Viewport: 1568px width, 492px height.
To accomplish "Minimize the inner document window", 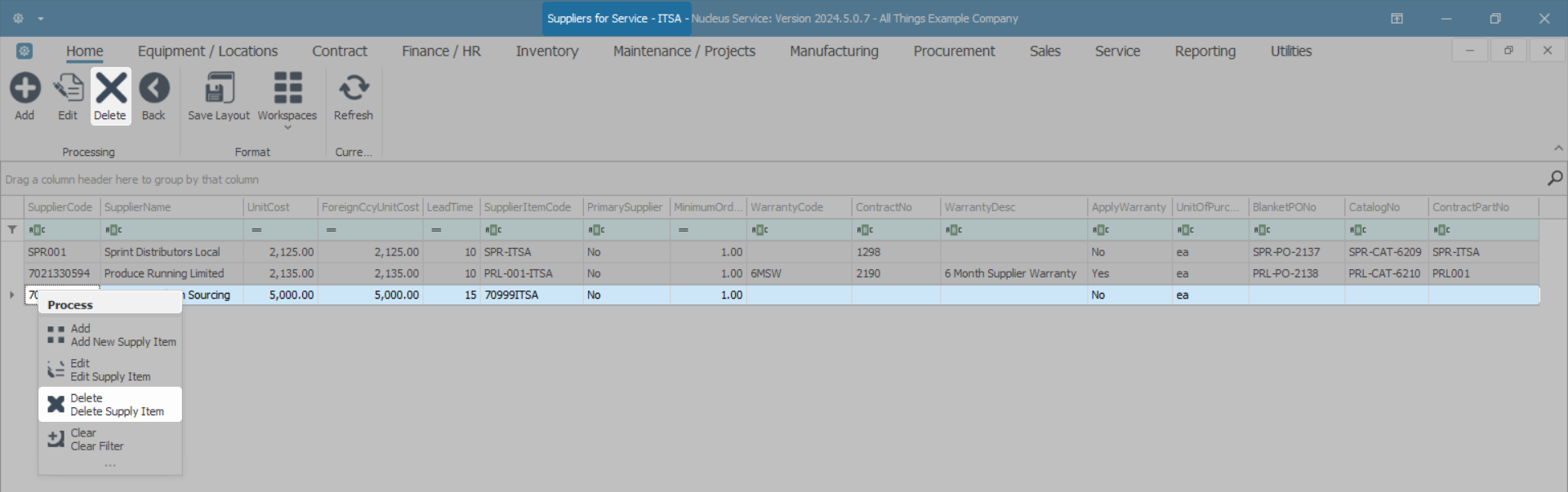I will point(1470,51).
